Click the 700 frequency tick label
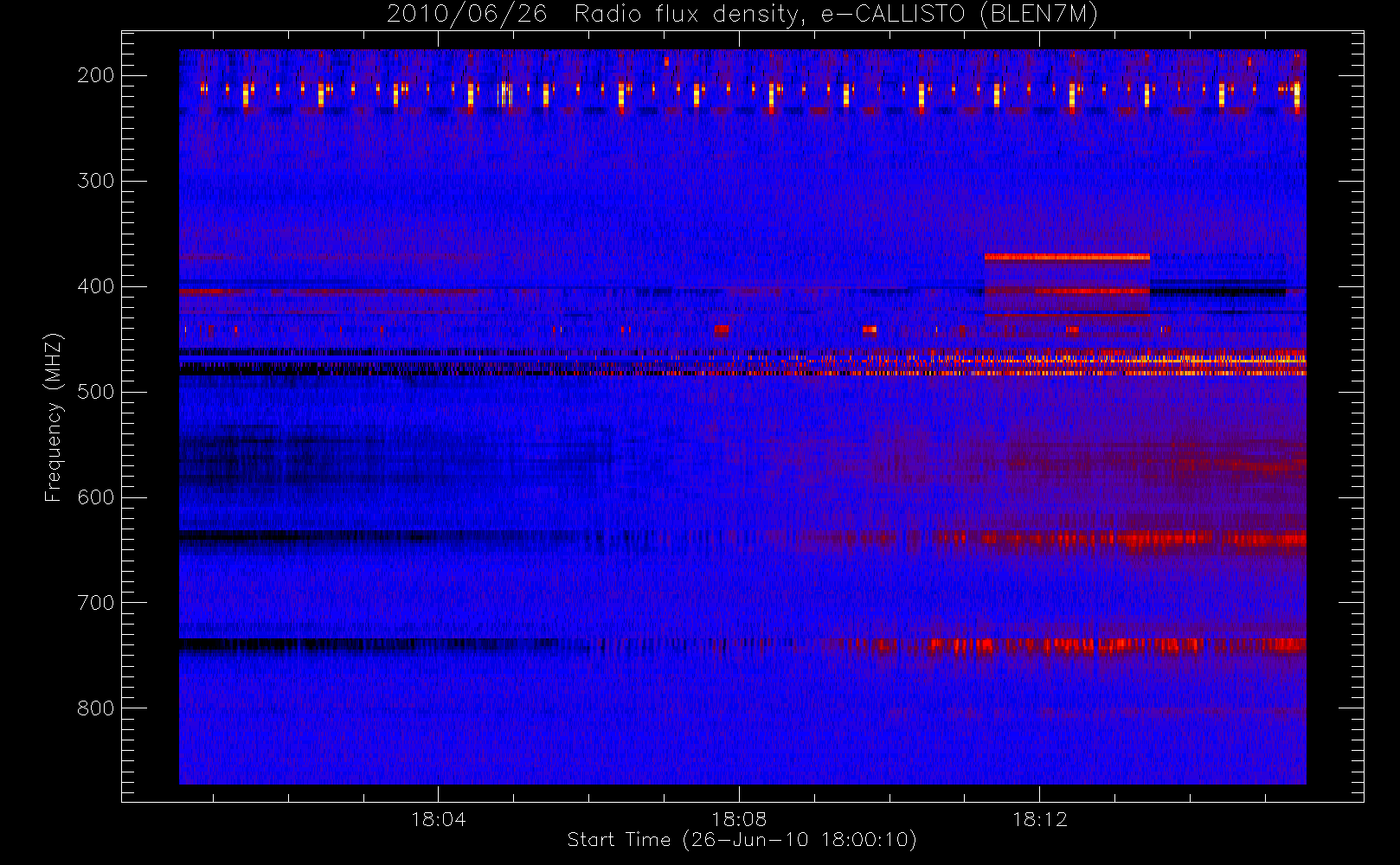This screenshot has height=865, width=1400. click(95, 603)
